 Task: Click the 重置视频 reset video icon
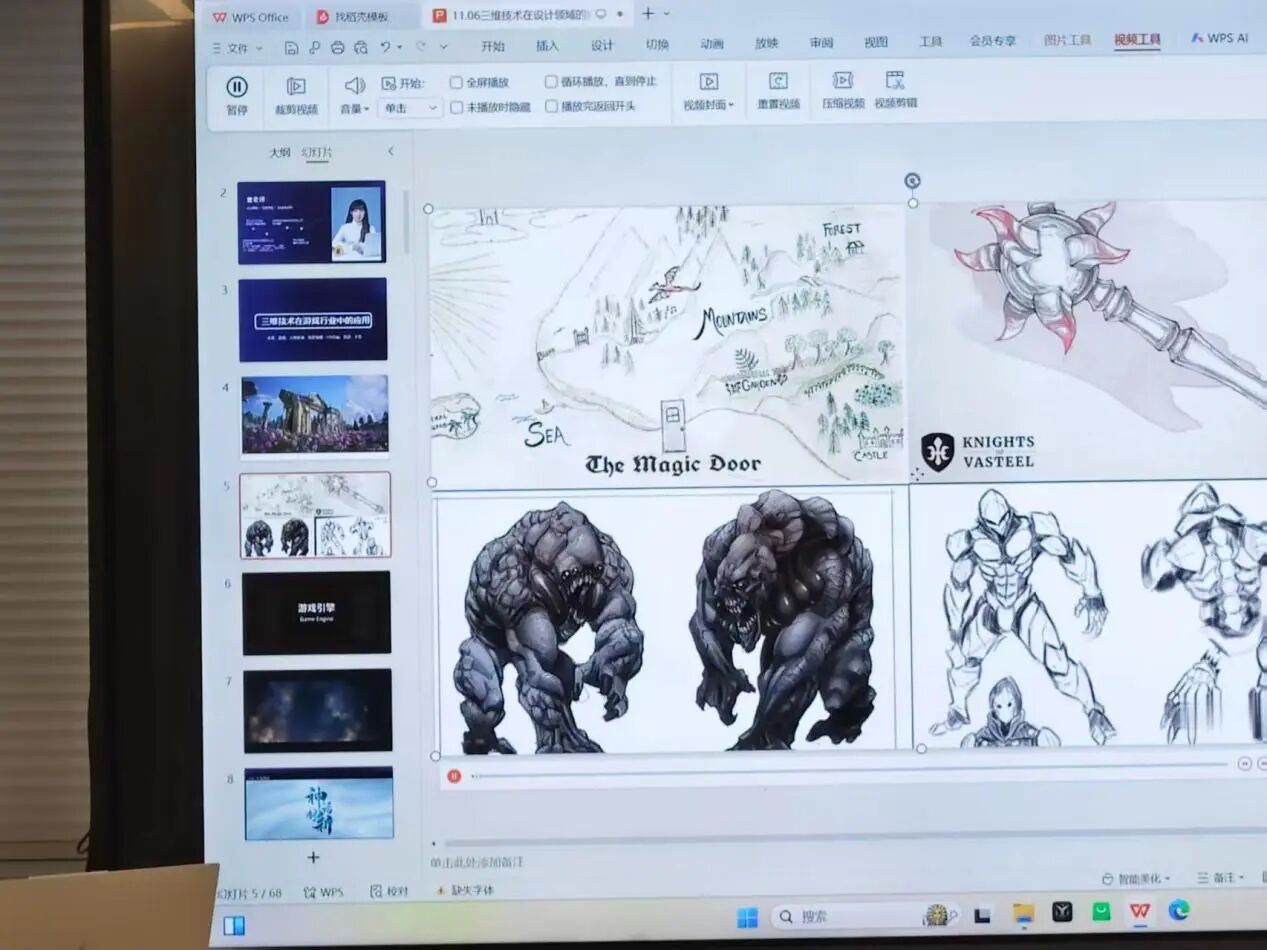coord(778,82)
